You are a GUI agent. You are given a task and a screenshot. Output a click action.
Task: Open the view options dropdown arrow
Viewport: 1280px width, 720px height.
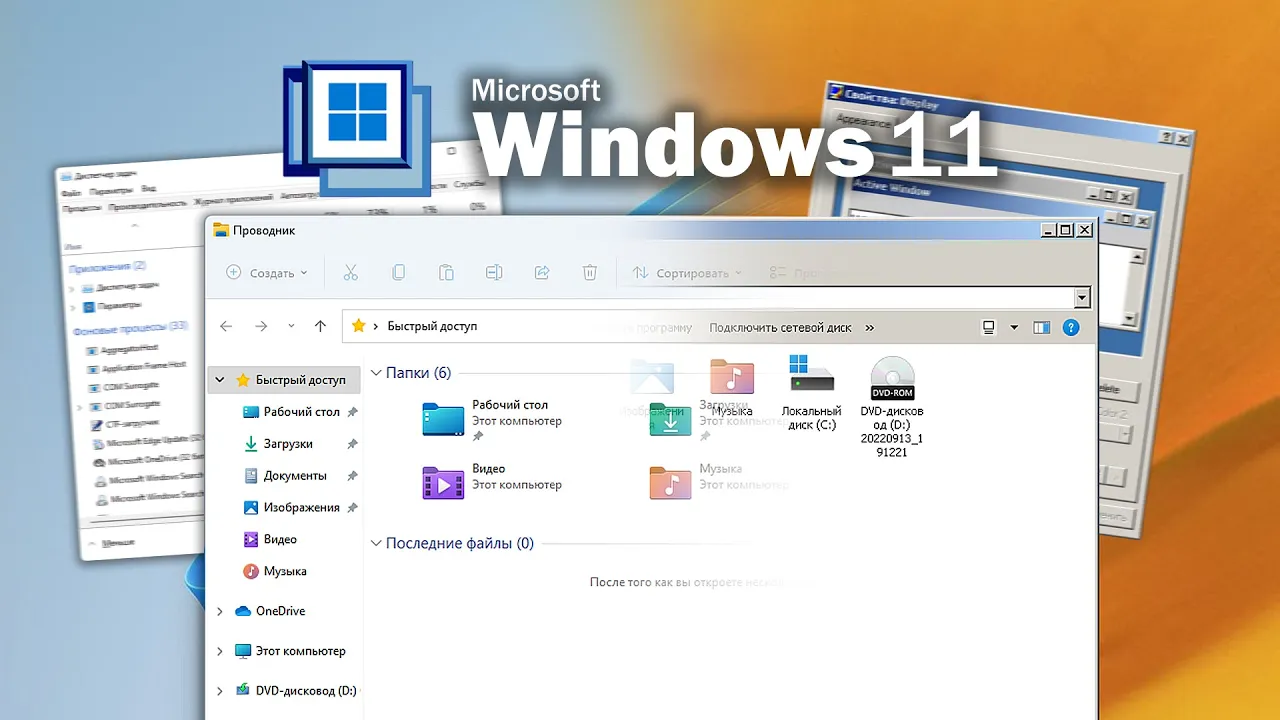pos(1014,327)
